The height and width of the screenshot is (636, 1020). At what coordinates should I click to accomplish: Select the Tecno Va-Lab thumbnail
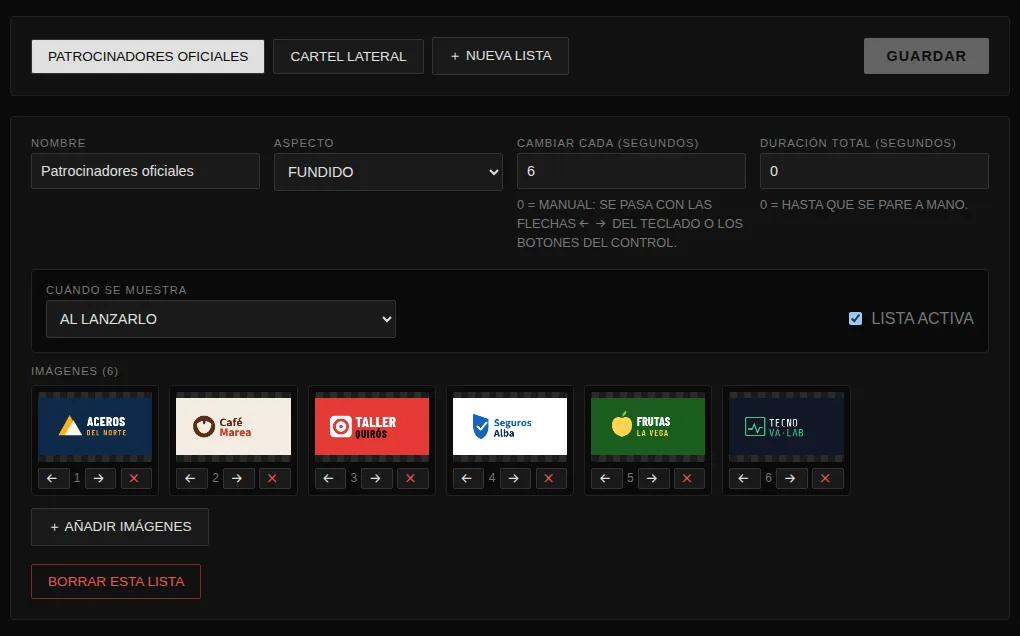tap(786, 427)
